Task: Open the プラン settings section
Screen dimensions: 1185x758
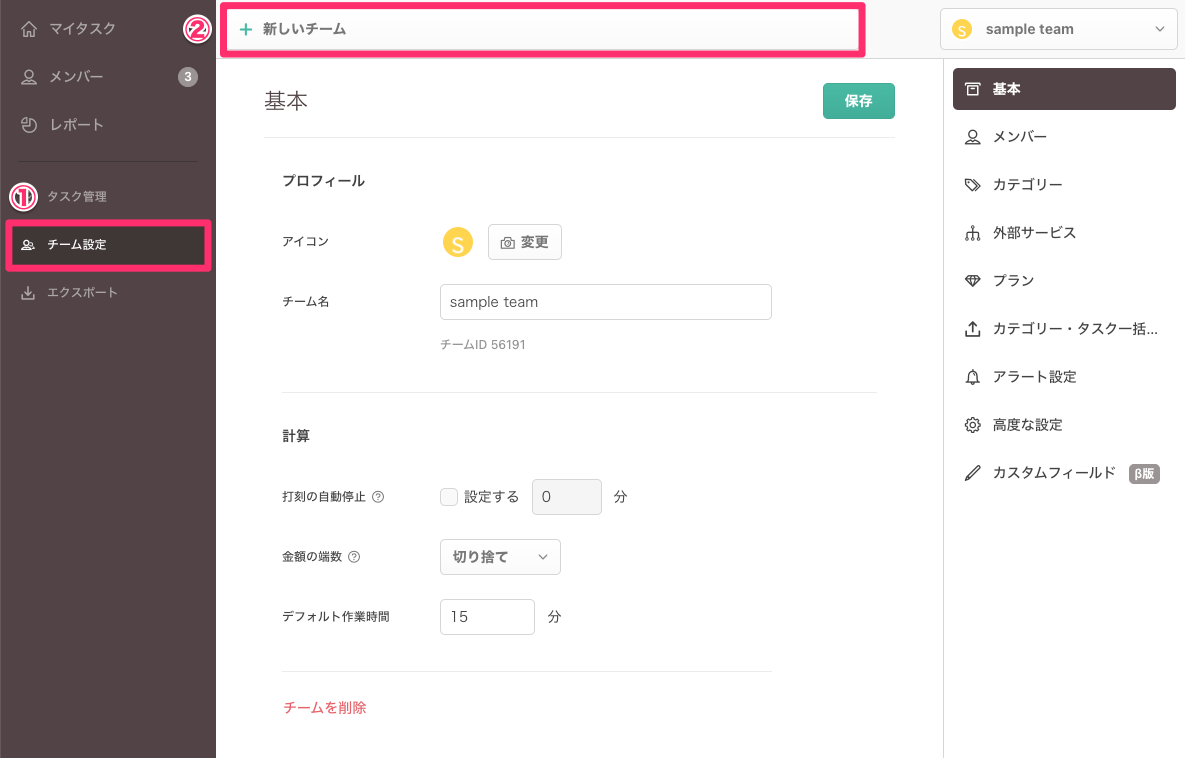Action: coord(1013,281)
